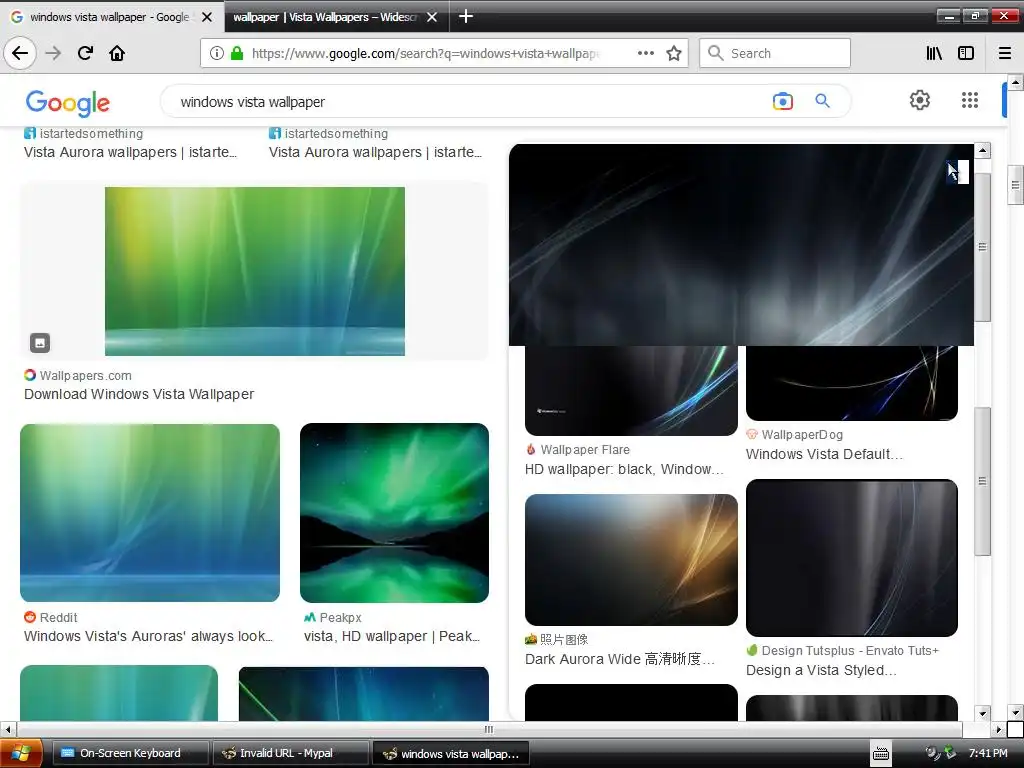The width and height of the screenshot is (1024, 768).
Task: Open 'Windows Vista's Auroras' always look...' Reddit result
Action: click(148, 636)
